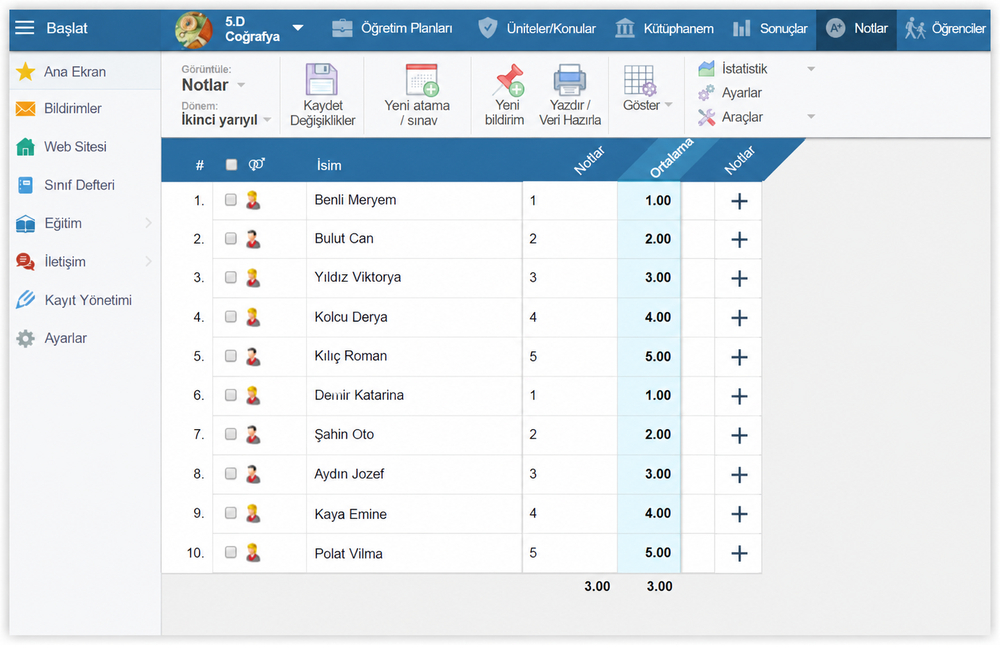Toggle the select-all checkbox in table header
This screenshot has width=1000, height=645.
coord(232,165)
